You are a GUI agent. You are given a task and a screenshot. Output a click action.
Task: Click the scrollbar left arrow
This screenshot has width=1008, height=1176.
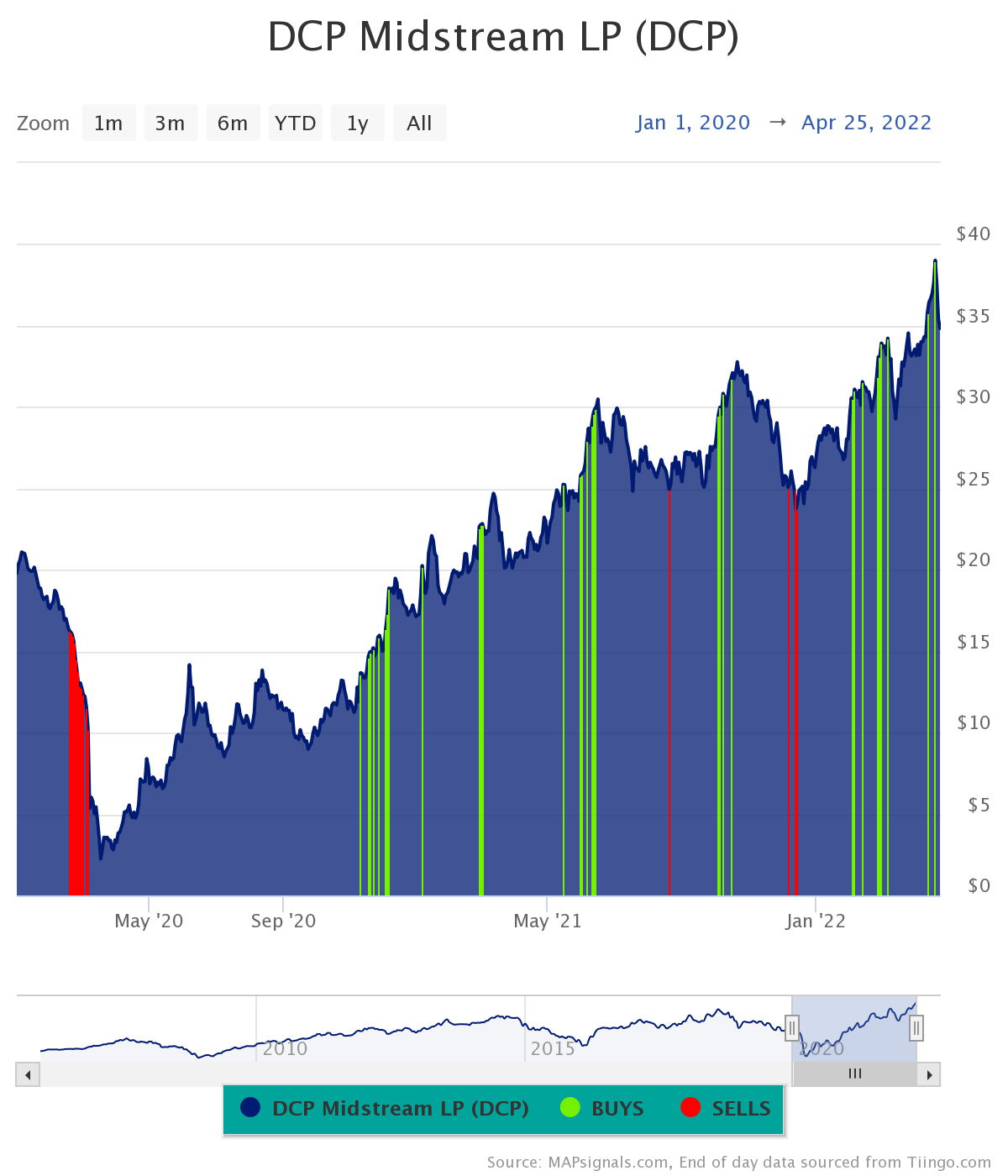point(28,1074)
